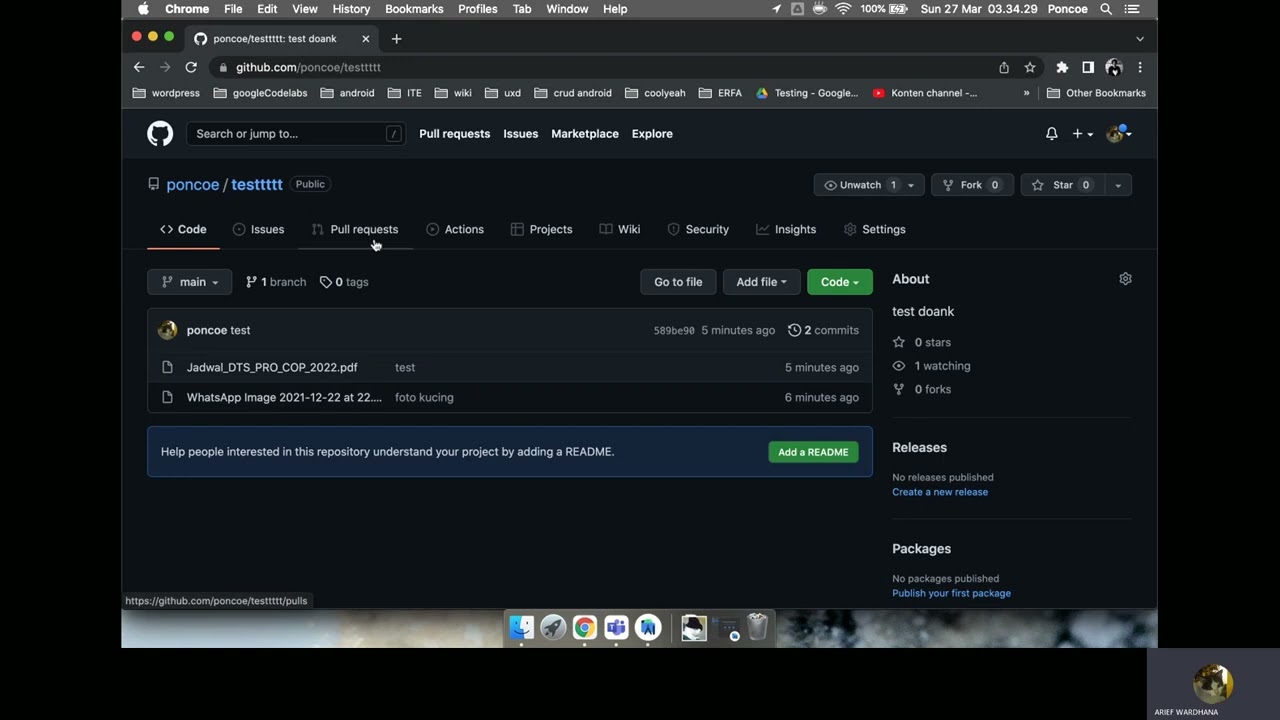
Task: Toggle Star on this repository
Action: pyautogui.click(x=1063, y=185)
